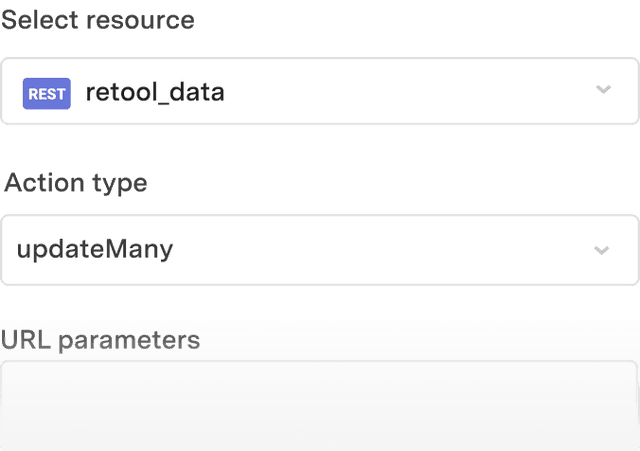
Task: Expand resource list via its down arrow
Action: click(x=603, y=90)
